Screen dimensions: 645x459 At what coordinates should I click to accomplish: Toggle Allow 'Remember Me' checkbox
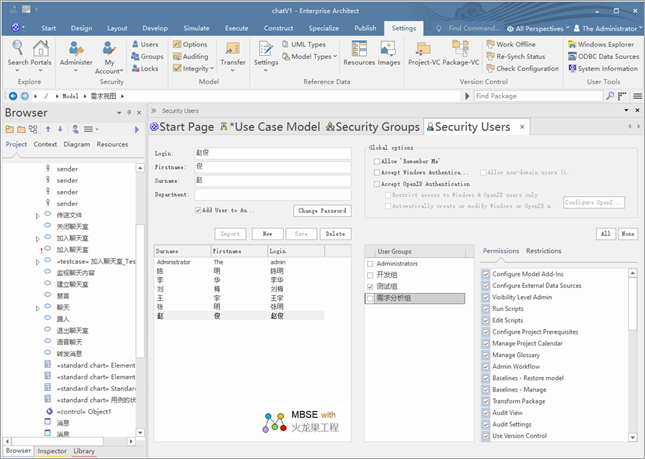377,161
